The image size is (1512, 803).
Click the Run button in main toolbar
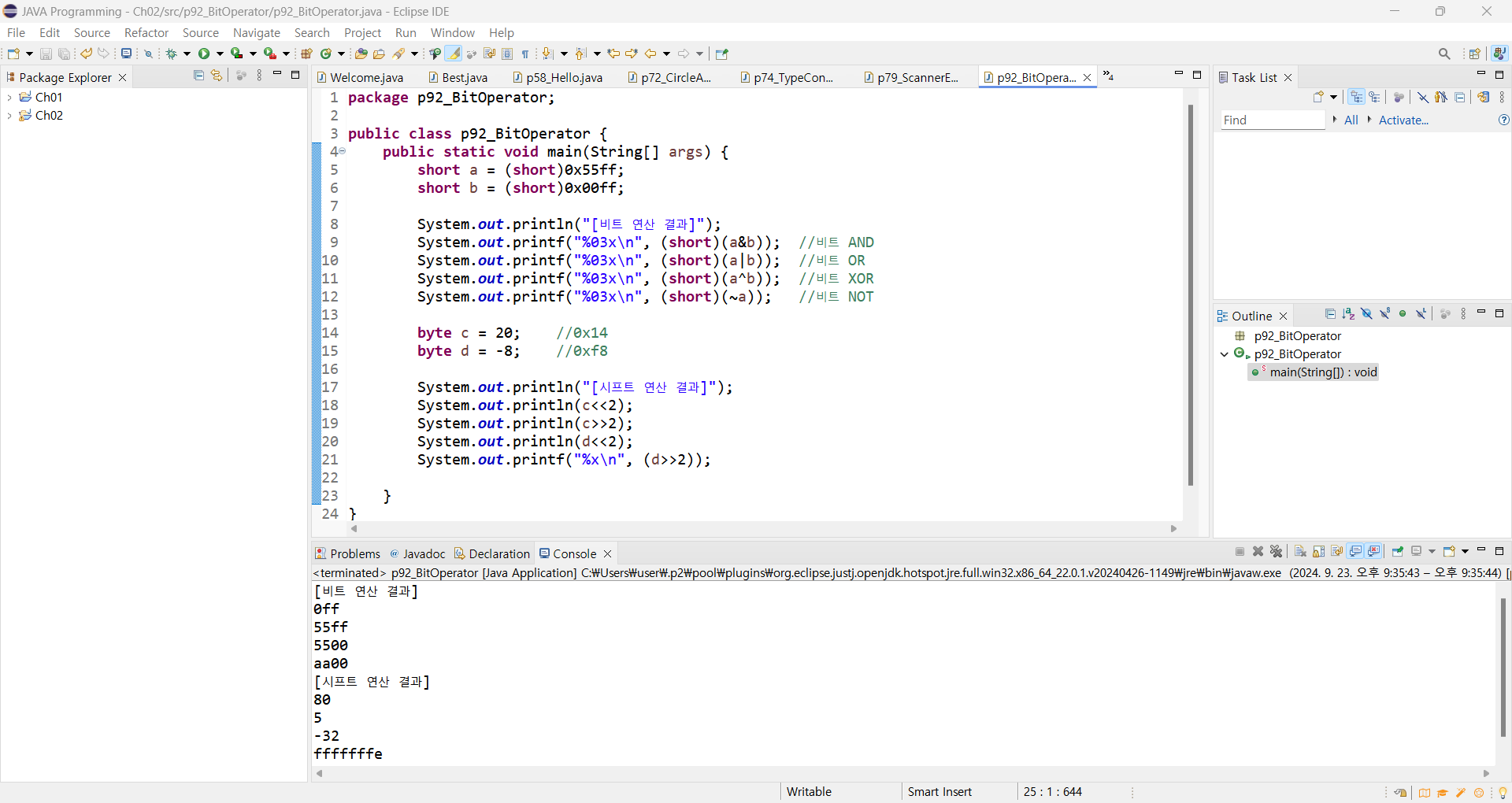pos(204,54)
